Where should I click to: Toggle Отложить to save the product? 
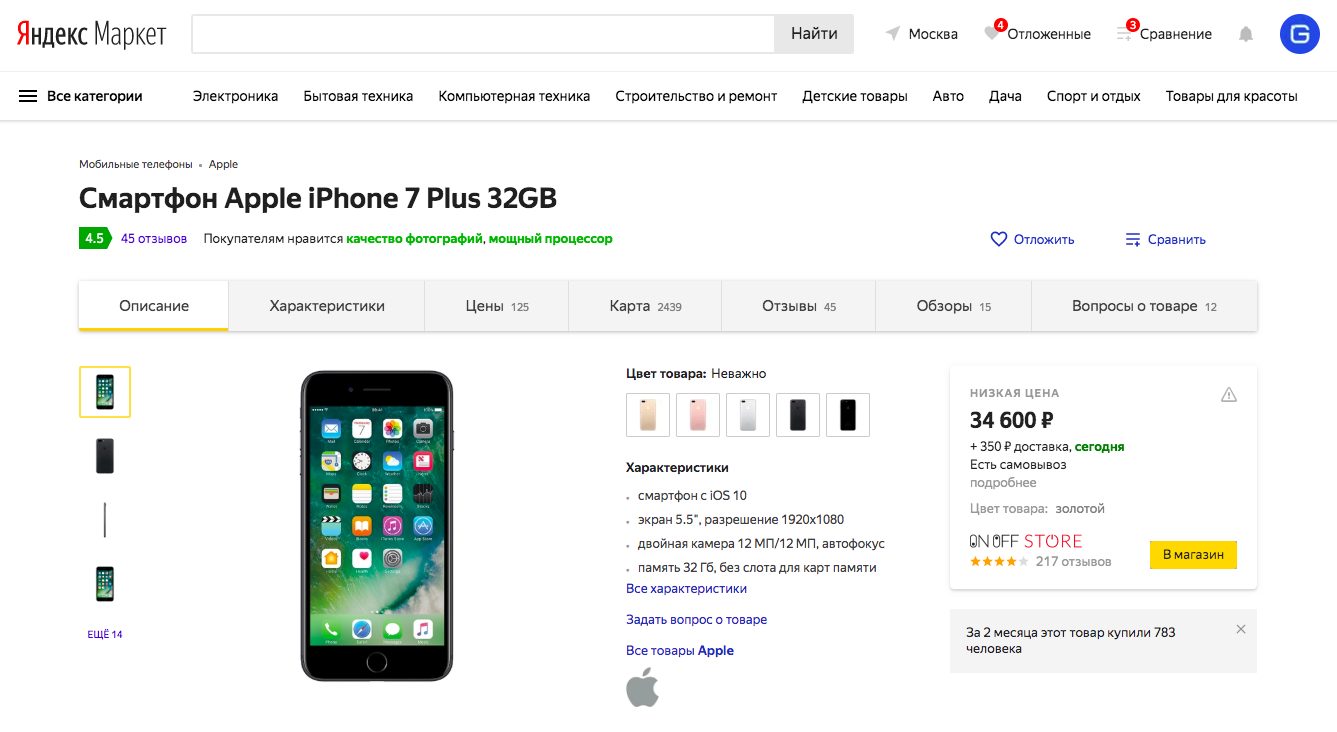point(1032,239)
